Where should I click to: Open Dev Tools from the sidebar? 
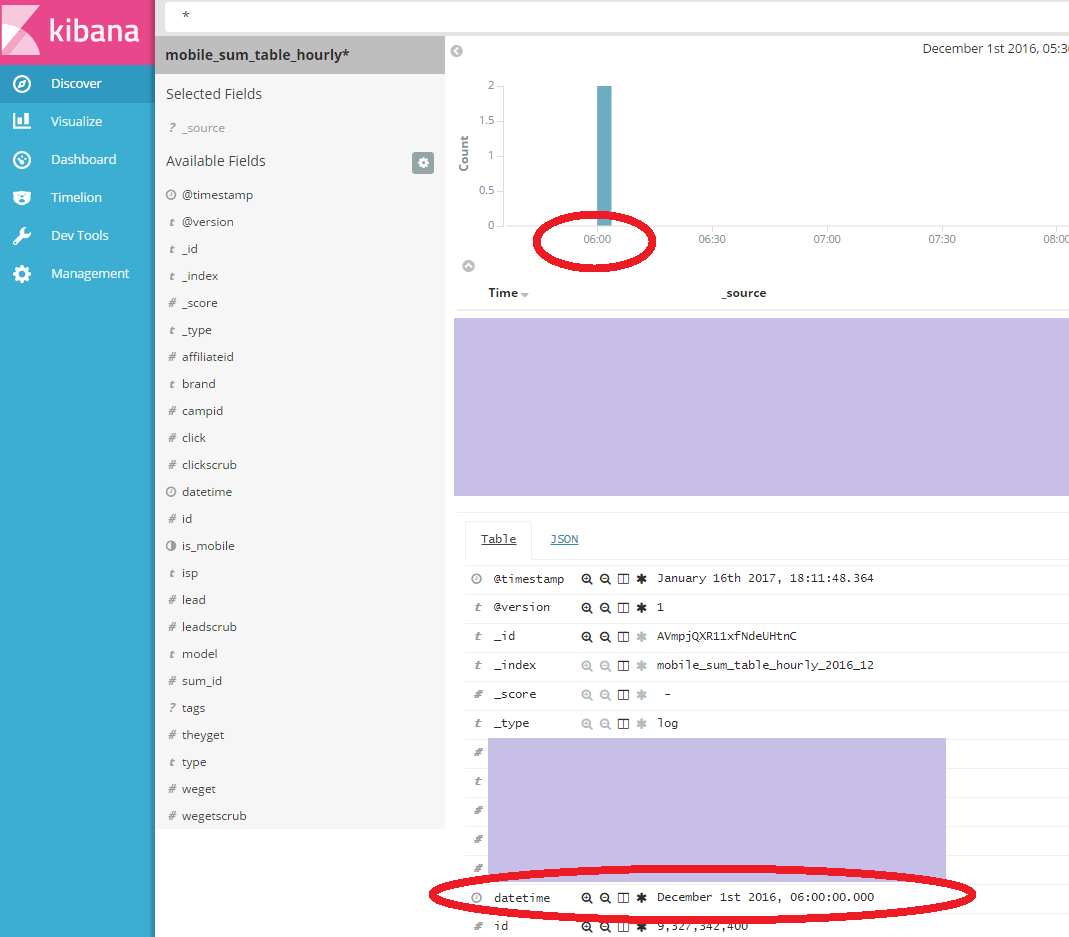click(x=77, y=235)
